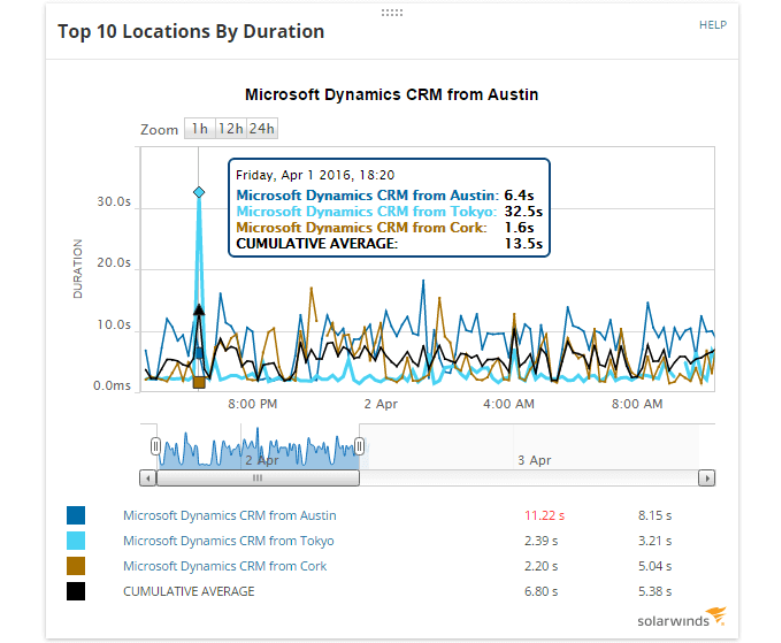Screen dimensions: 781x643
Task: Click the red 11.22 s Austin value
Action: coord(544,515)
